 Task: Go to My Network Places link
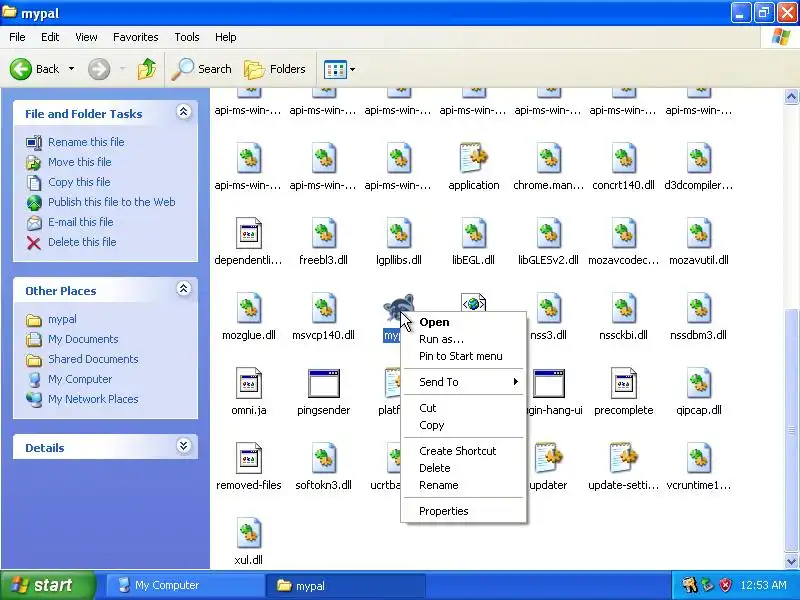93,399
